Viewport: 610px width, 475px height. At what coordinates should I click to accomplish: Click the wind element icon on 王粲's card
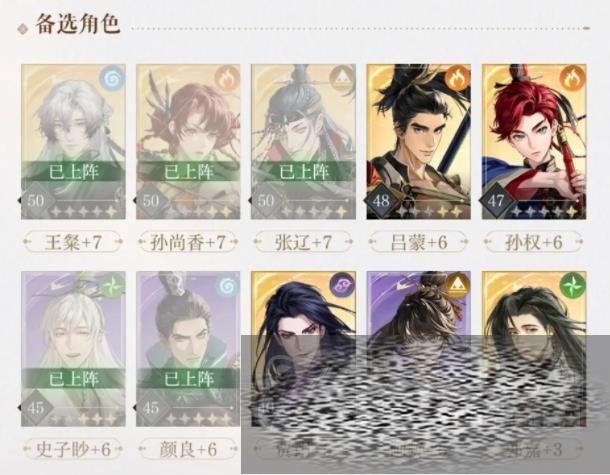[112, 79]
